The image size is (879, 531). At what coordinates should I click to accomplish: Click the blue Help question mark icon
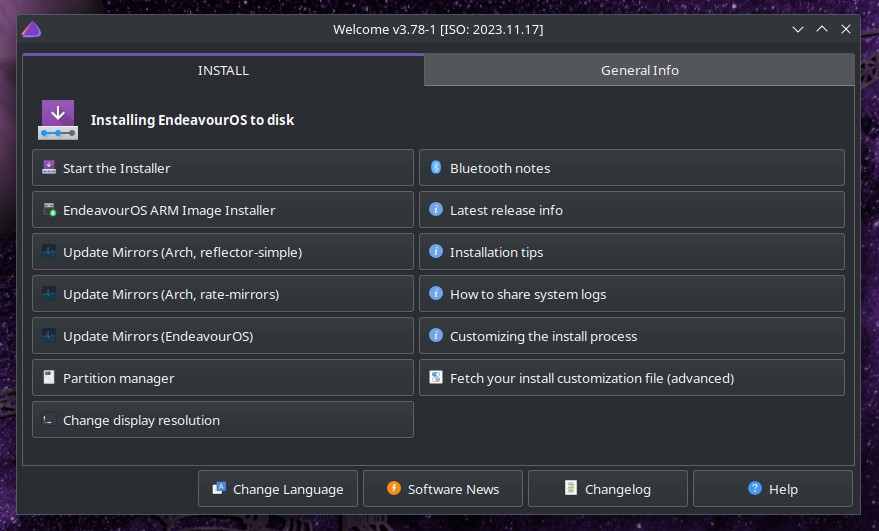click(x=755, y=488)
